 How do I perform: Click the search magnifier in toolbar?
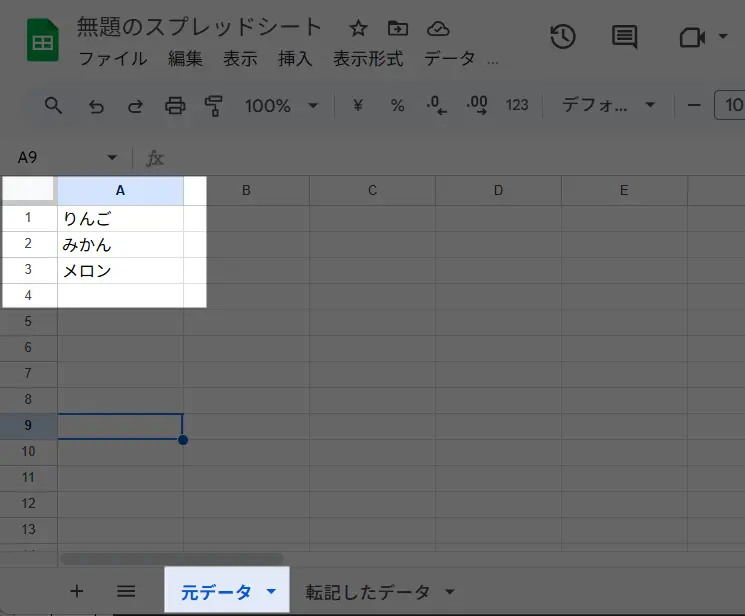[54, 105]
